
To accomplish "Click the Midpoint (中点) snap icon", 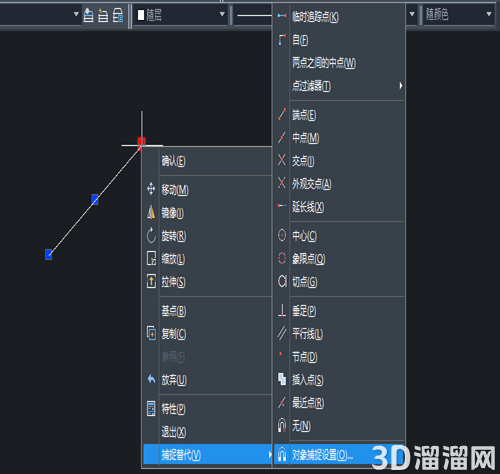I will (x=282, y=137).
